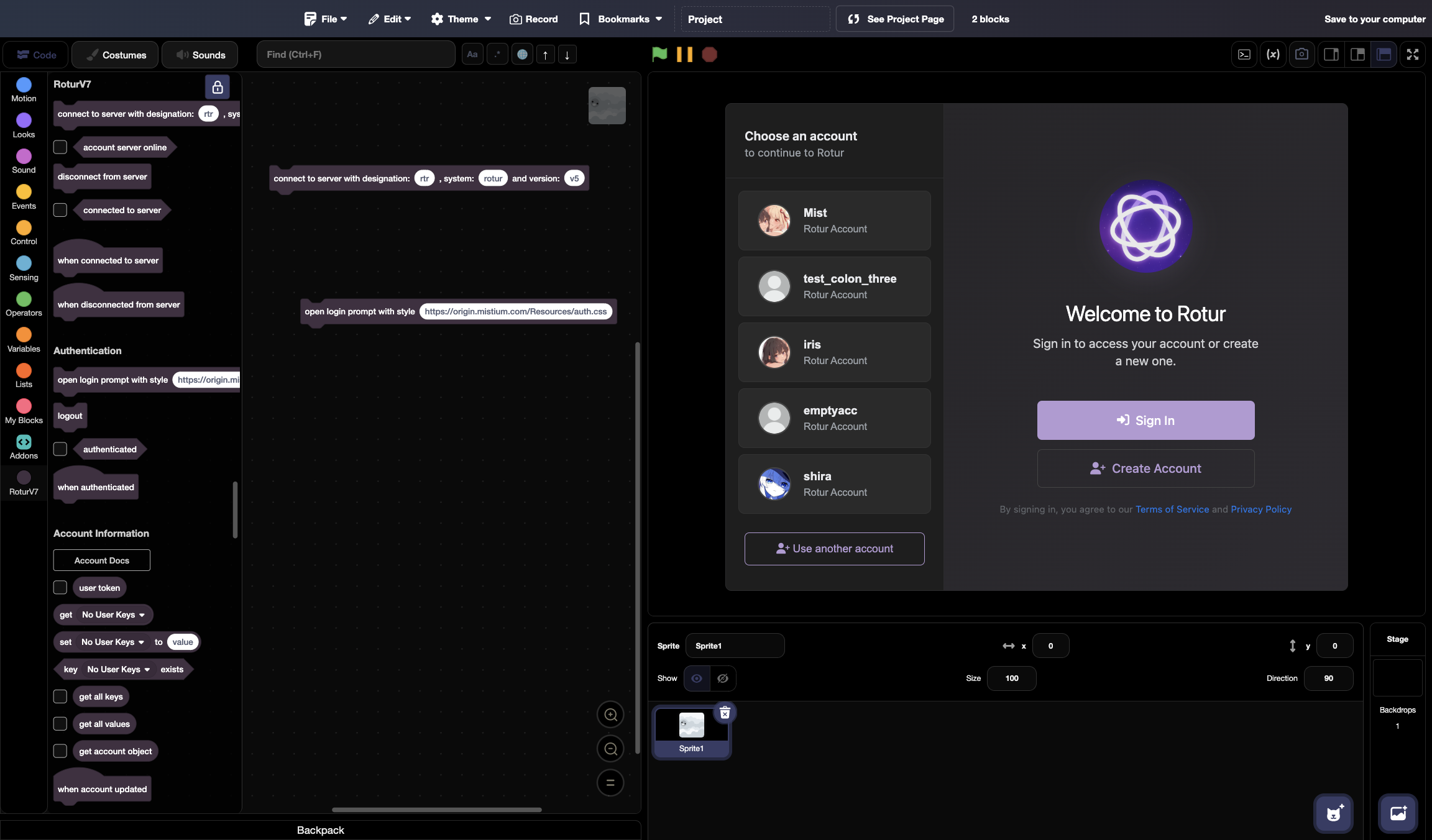
Task: Expand the 'get No User Keys' dropdown
Action: click(113, 615)
